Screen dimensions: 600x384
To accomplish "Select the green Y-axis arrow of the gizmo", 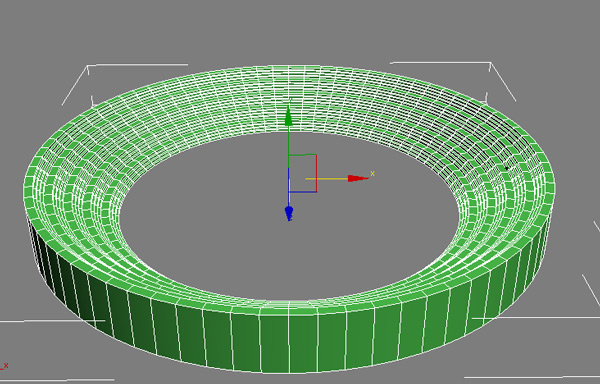I will [289, 116].
